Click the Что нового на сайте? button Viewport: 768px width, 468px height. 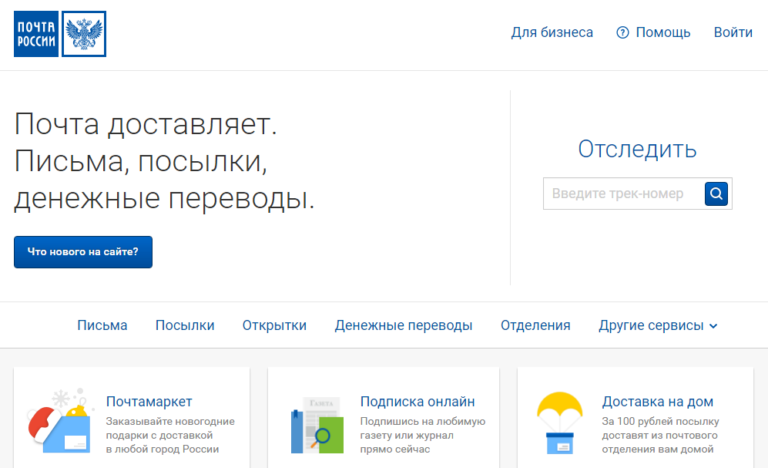pyautogui.click(x=83, y=252)
